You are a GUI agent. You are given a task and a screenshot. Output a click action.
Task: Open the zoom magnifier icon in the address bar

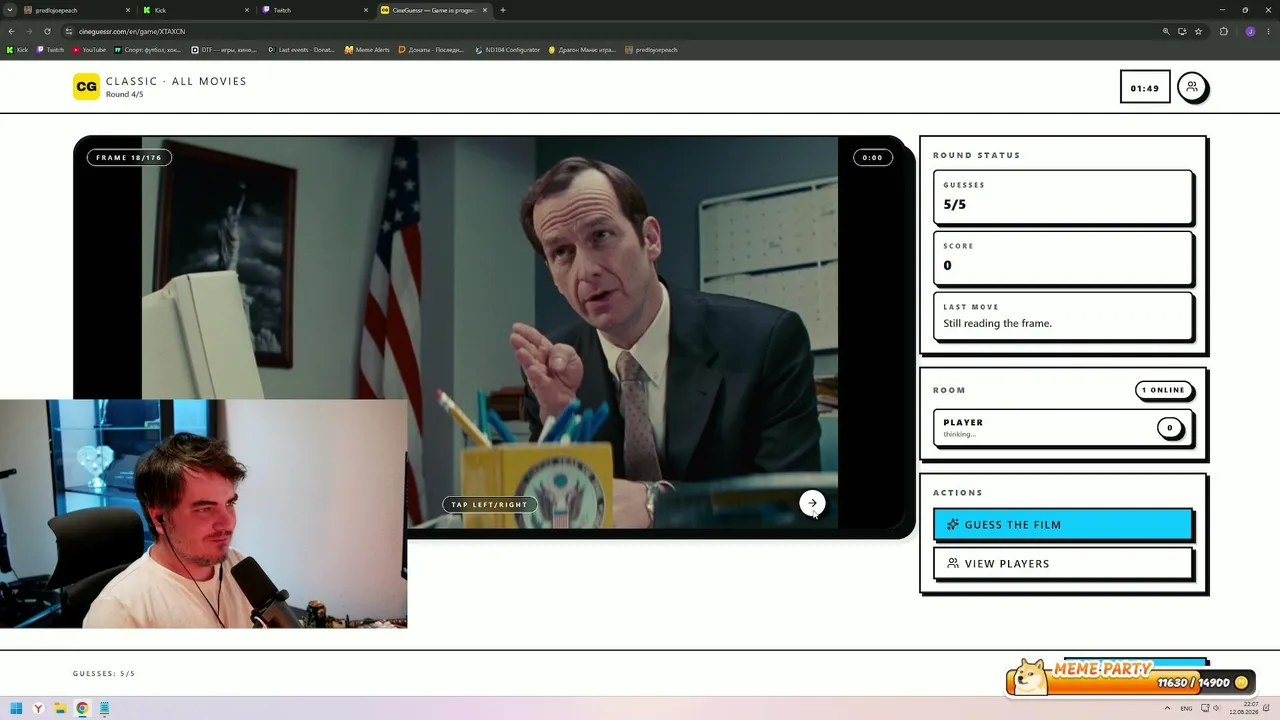point(1166,31)
